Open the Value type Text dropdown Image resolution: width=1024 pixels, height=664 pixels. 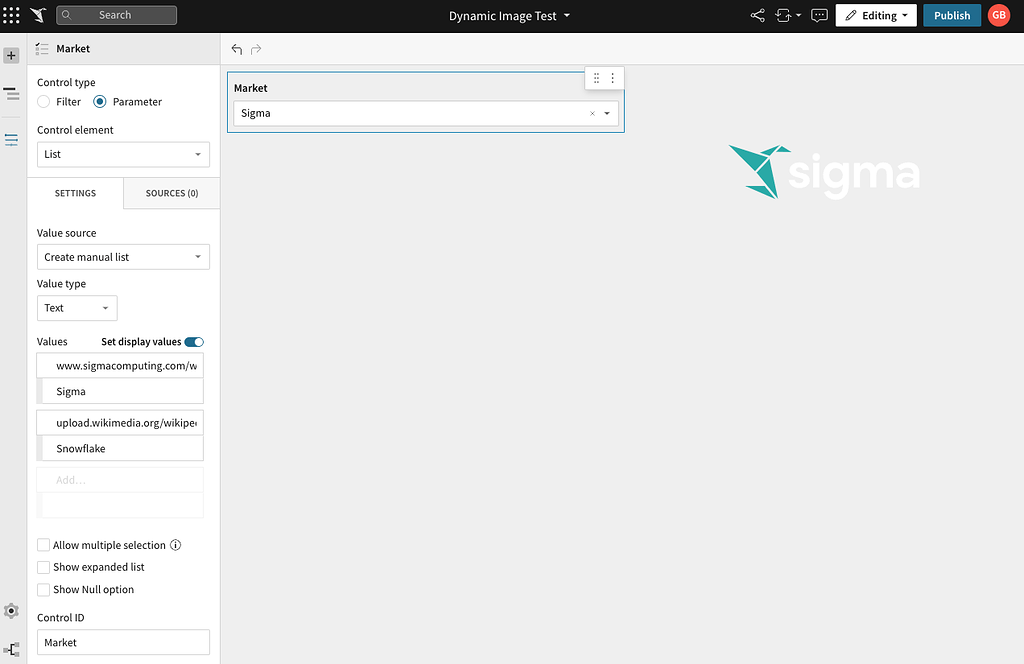coord(76,308)
